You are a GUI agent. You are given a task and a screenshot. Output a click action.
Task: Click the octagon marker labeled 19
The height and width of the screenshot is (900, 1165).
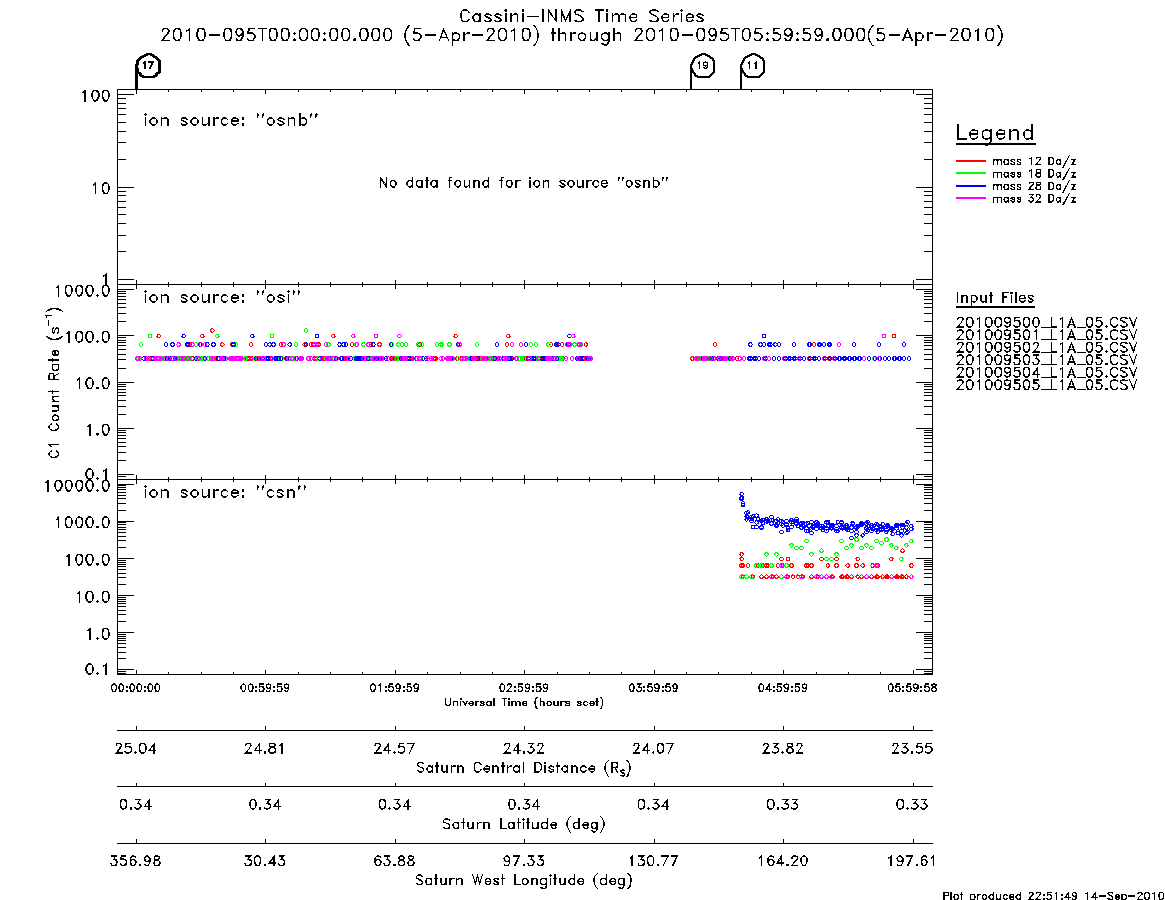click(x=703, y=65)
